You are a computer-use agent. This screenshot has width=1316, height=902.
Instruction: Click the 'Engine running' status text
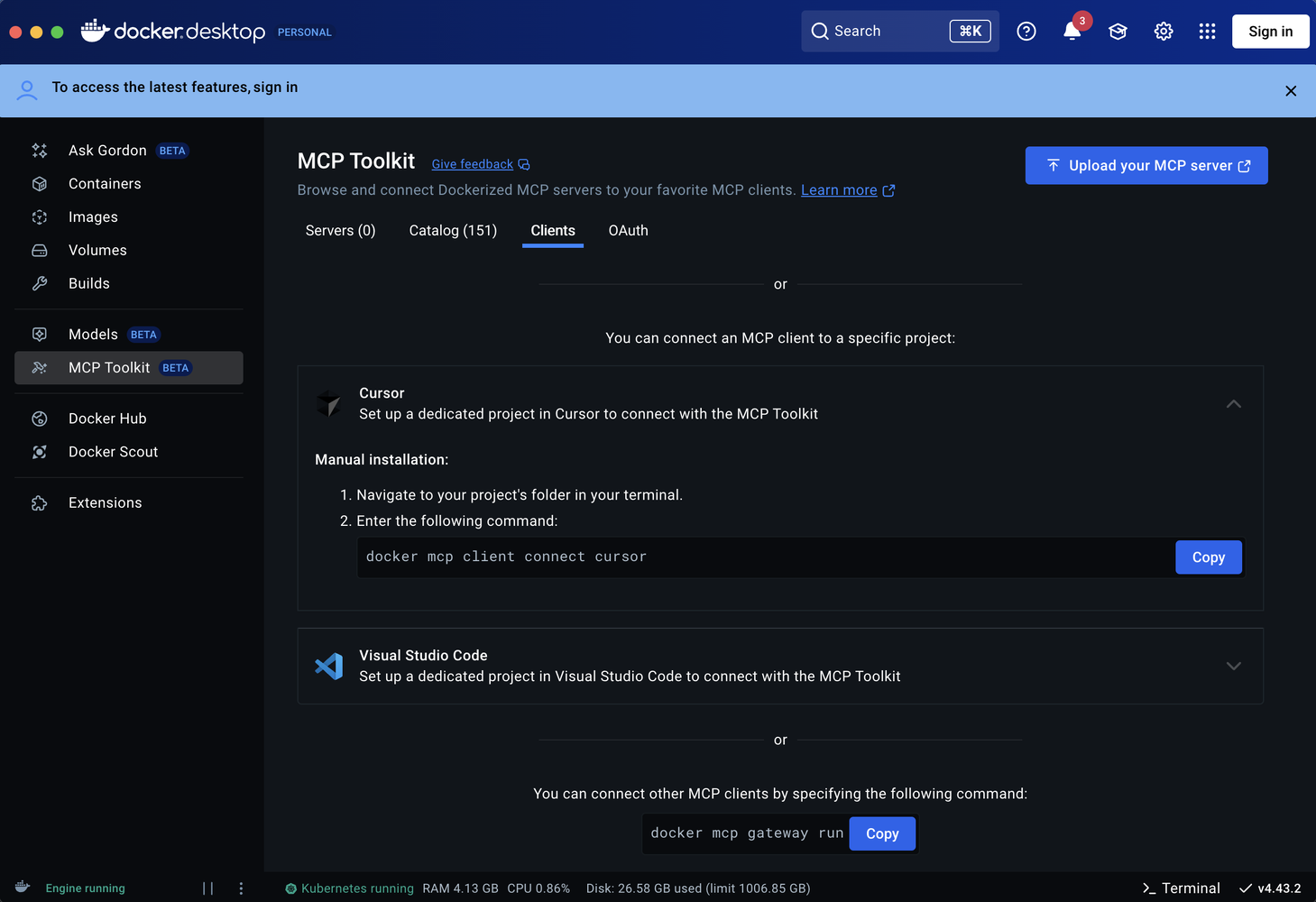point(86,888)
